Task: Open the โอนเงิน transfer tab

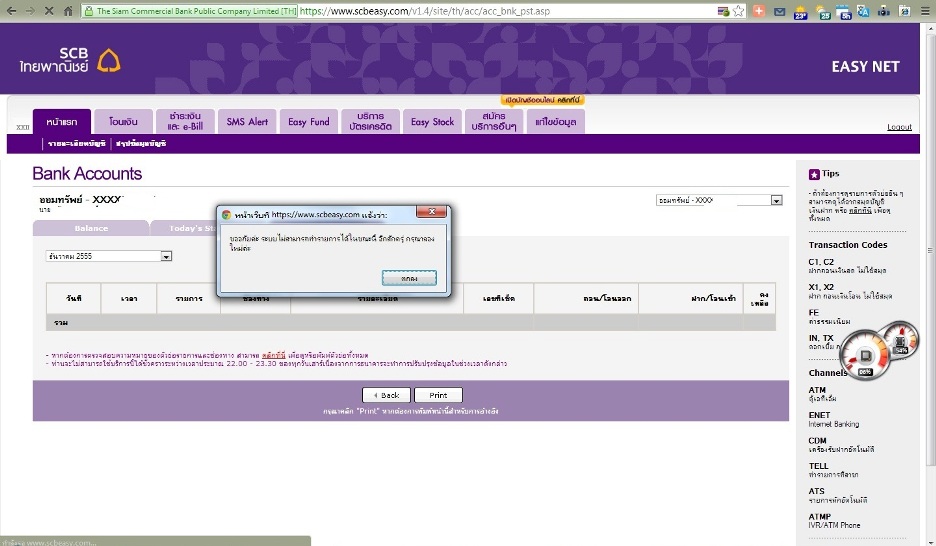Action: coord(124,122)
